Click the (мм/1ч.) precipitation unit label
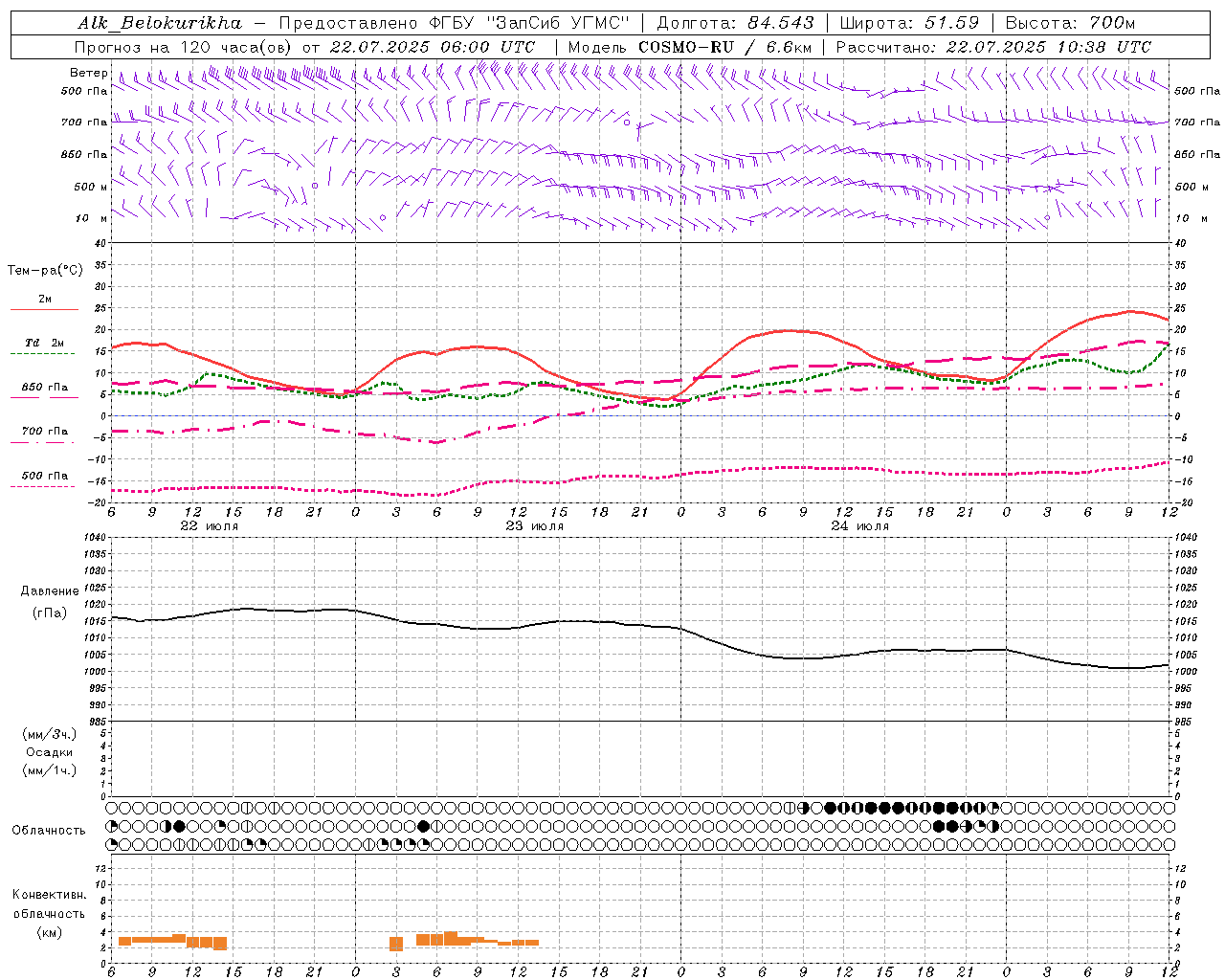Image resolution: width=1225 pixels, height=980 pixels. pyautogui.click(x=49, y=770)
